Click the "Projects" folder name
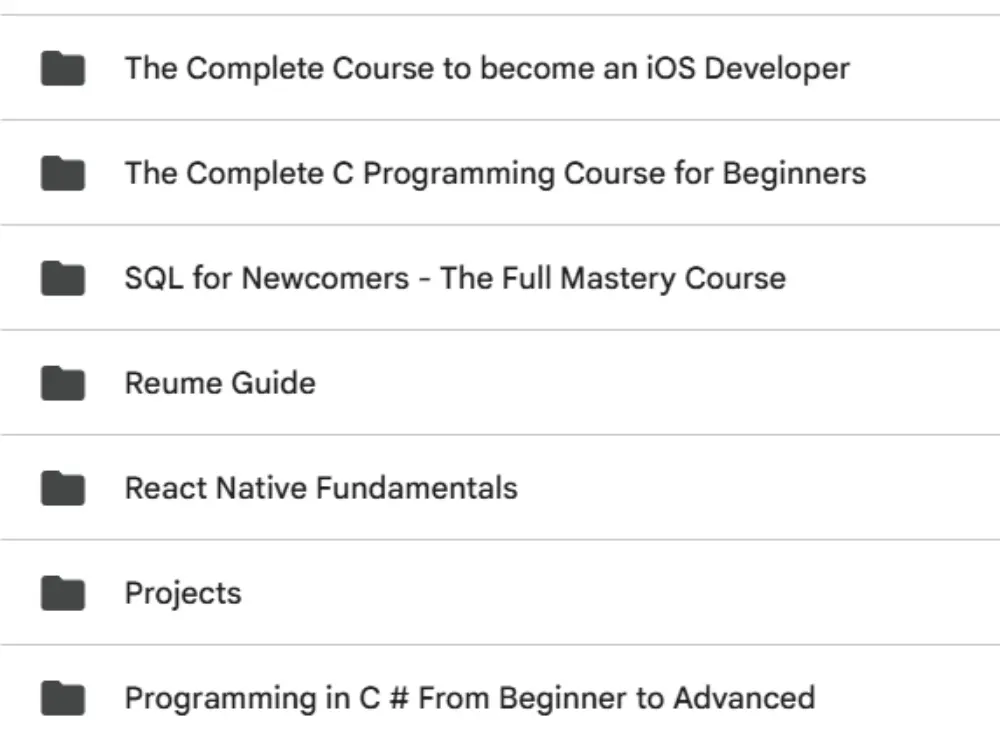1000x750 pixels. [x=182, y=593]
